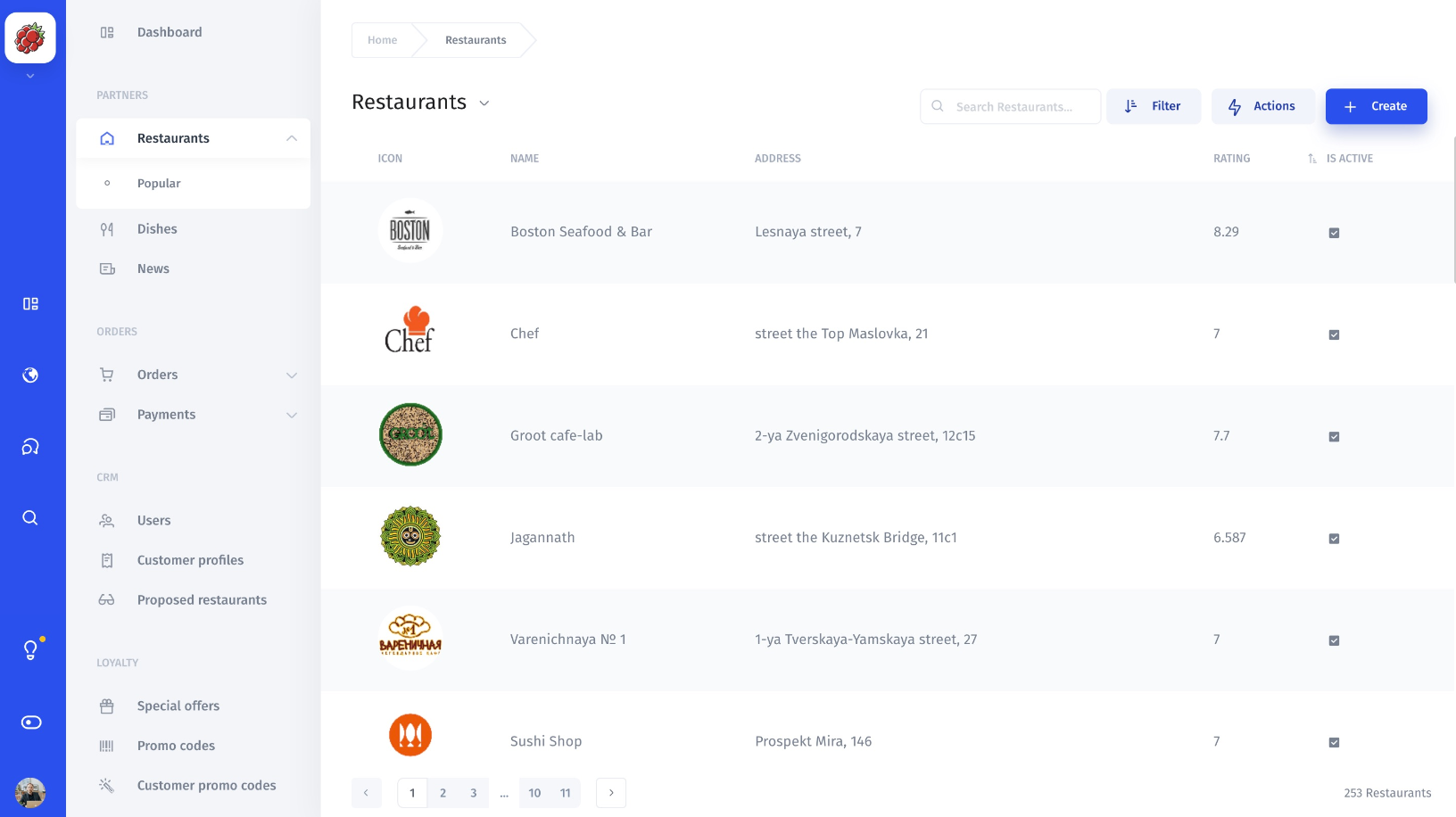Toggle the switch icon in left rail

pos(30,722)
